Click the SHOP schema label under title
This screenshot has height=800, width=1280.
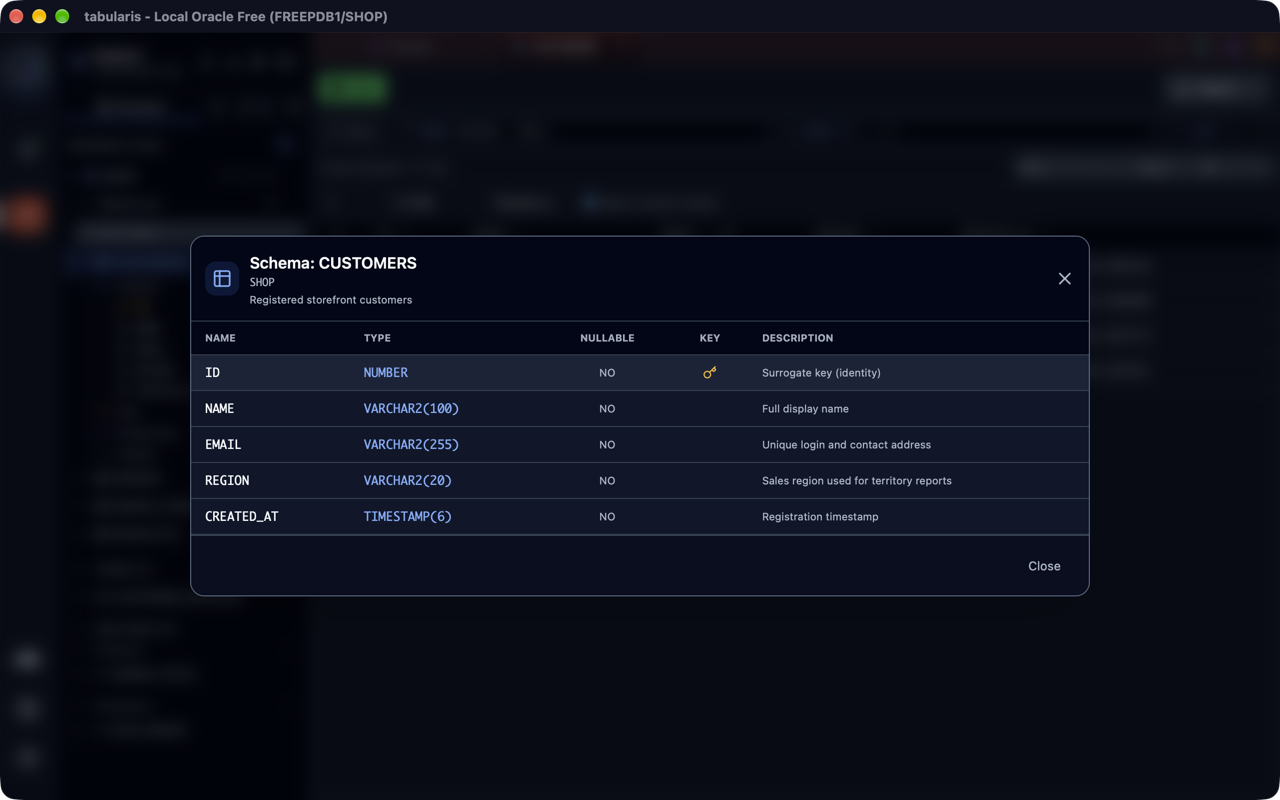pos(262,283)
